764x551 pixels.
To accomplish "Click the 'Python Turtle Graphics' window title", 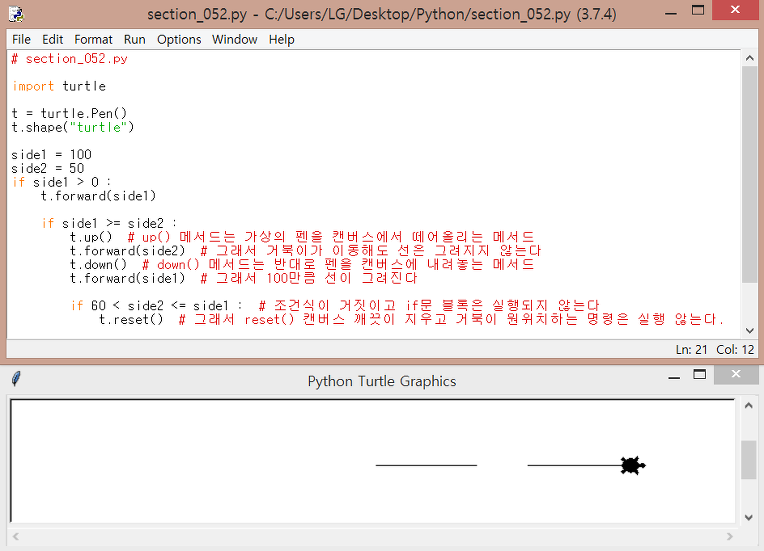I will click(382, 381).
